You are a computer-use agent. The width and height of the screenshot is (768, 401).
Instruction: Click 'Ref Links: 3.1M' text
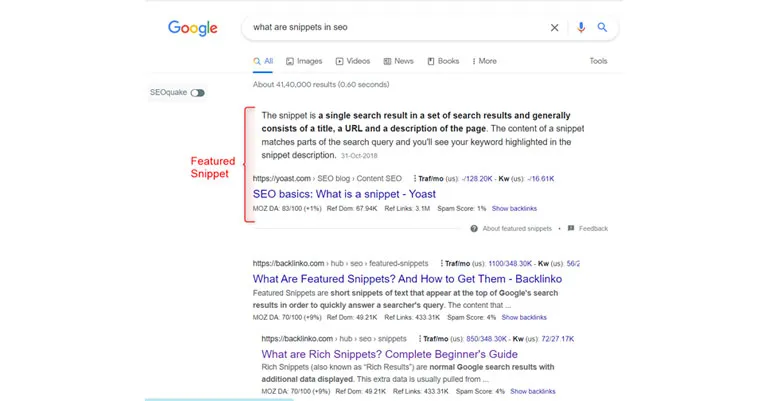(x=407, y=209)
